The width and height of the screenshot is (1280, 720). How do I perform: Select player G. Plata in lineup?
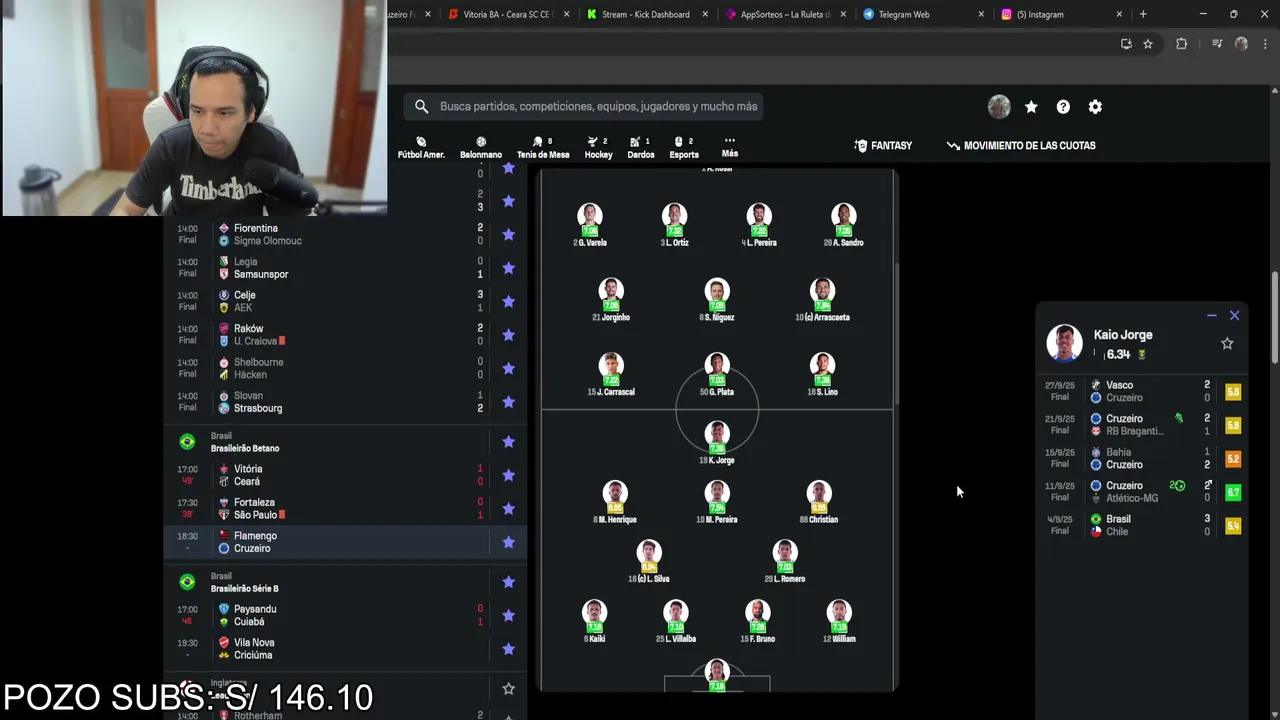tap(716, 375)
